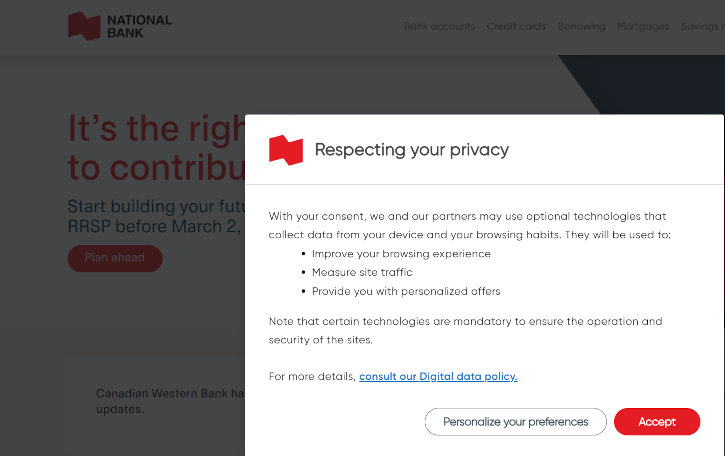Screen dimensions: 725x456
Task: Click the Measure site traffic bullet
Action: coord(362,272)
